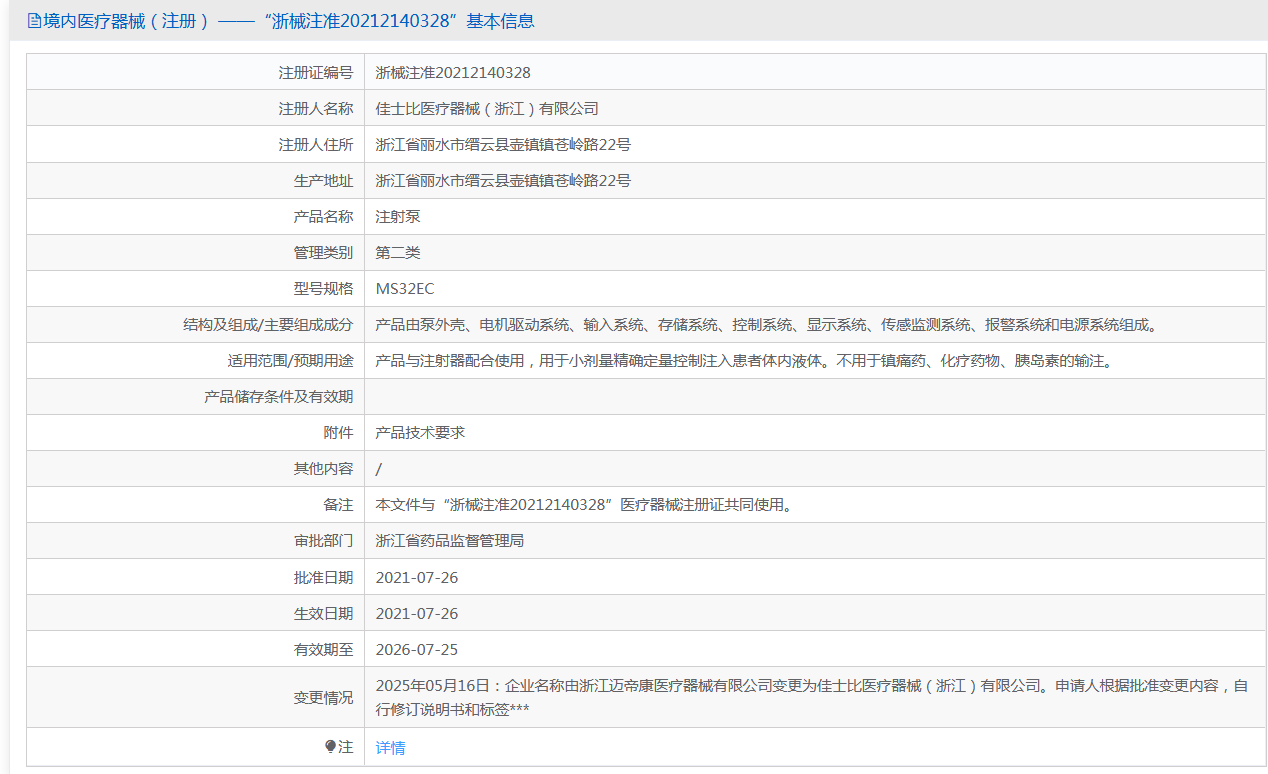Select the expiry date 2026-07-25

[x=417, y=649]
